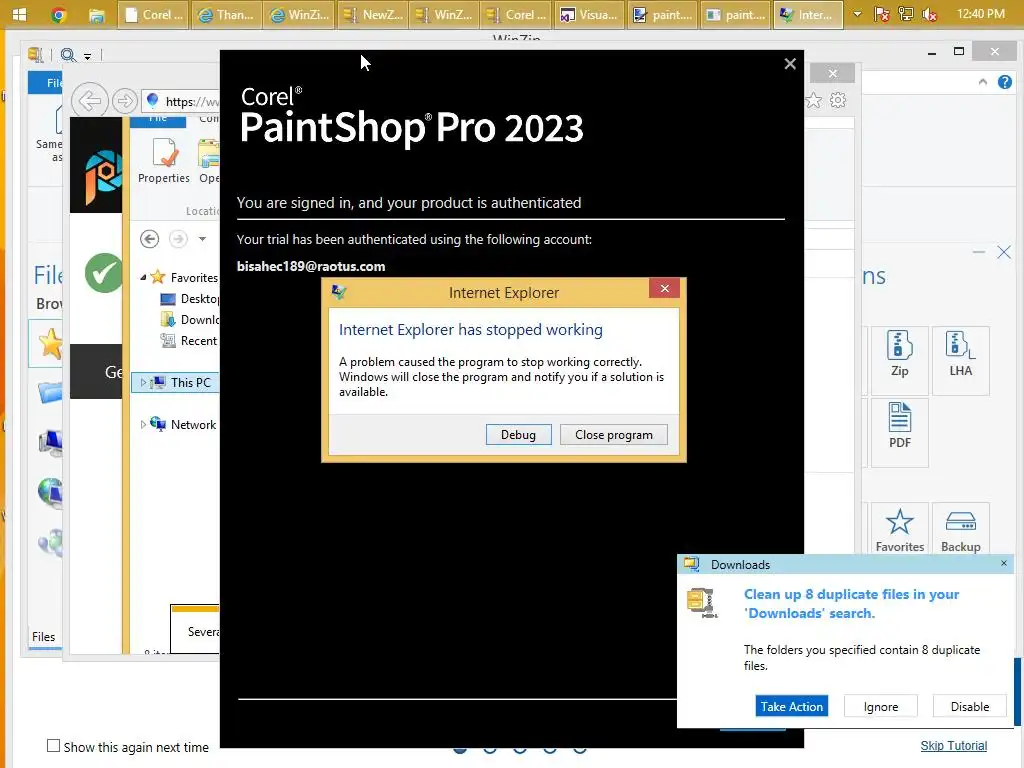The height and width of the screenshot is (768, 1024).
Task: Open recent locations dropdown in file dialog
Action: point(202,239)
